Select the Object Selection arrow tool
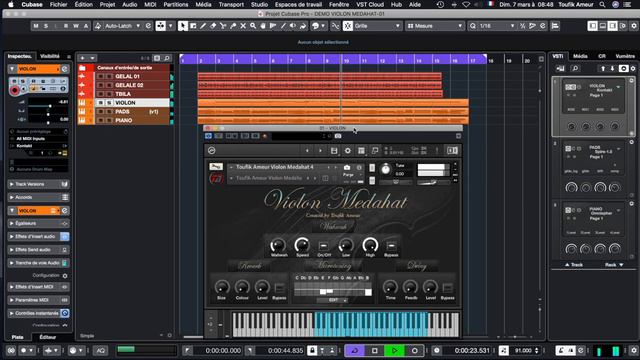This screenshot has height=360, width=640. pyautogui.click(x=182, y=26)
